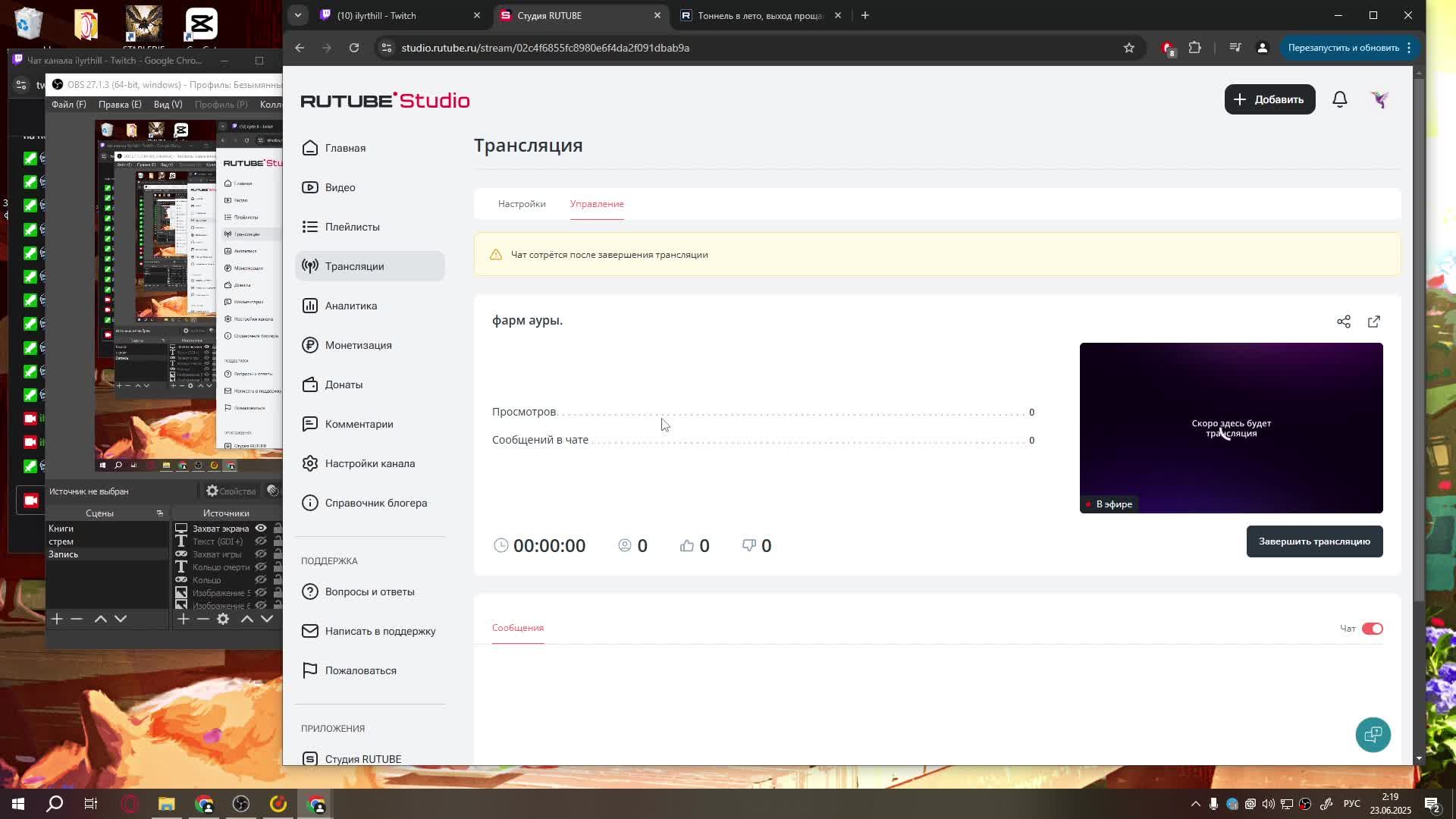Image resolution: width=1456 pixels, height=819 pixels.
Task: Click Завершить трансляцию button
Action: point(1313,541)
